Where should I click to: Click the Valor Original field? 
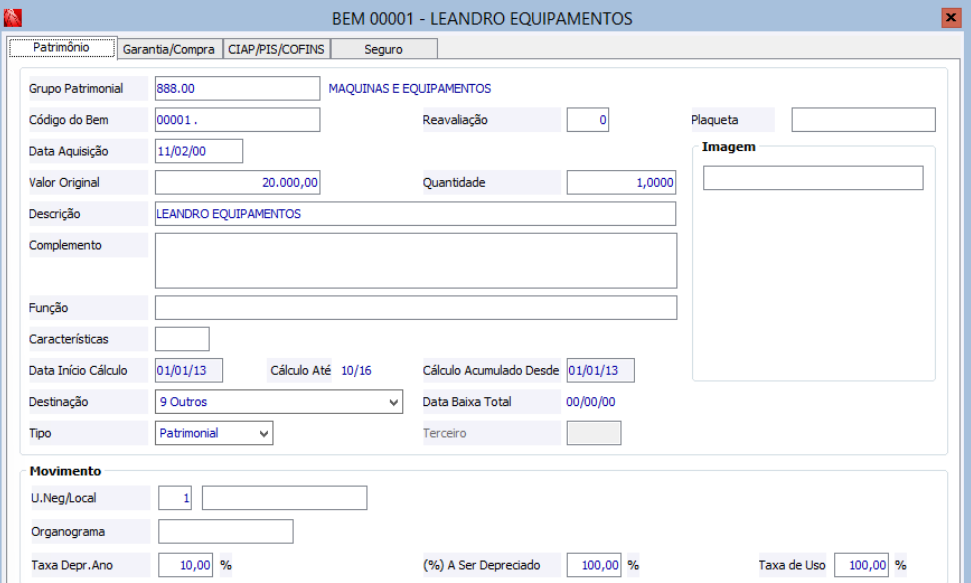pos(237,182)
